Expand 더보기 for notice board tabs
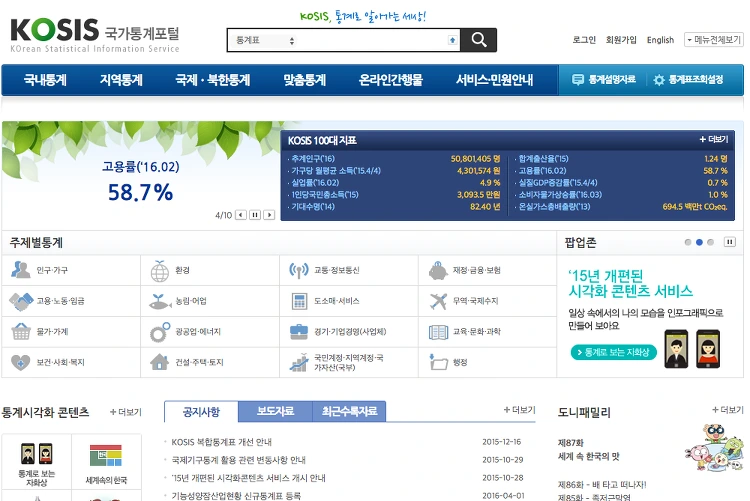This screenshot has width=750, height=501. tap(519, 410)
